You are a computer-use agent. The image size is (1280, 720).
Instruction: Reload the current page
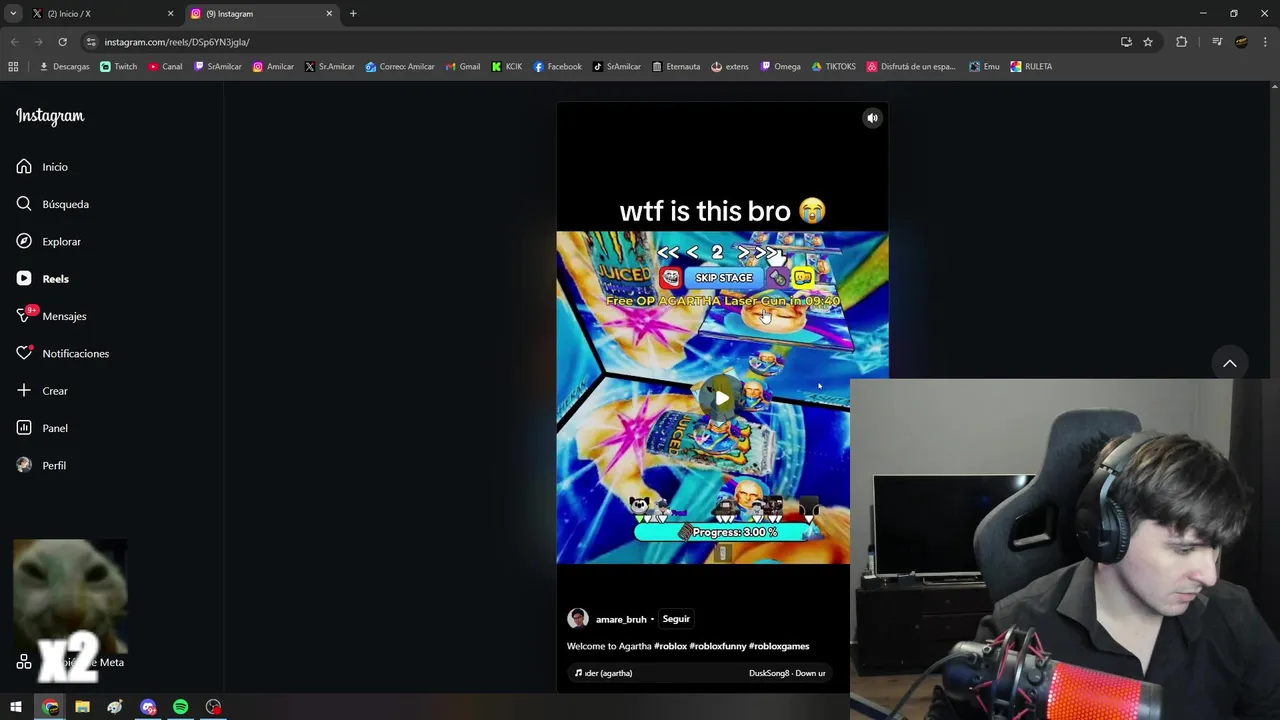click(x=62, y=42)
